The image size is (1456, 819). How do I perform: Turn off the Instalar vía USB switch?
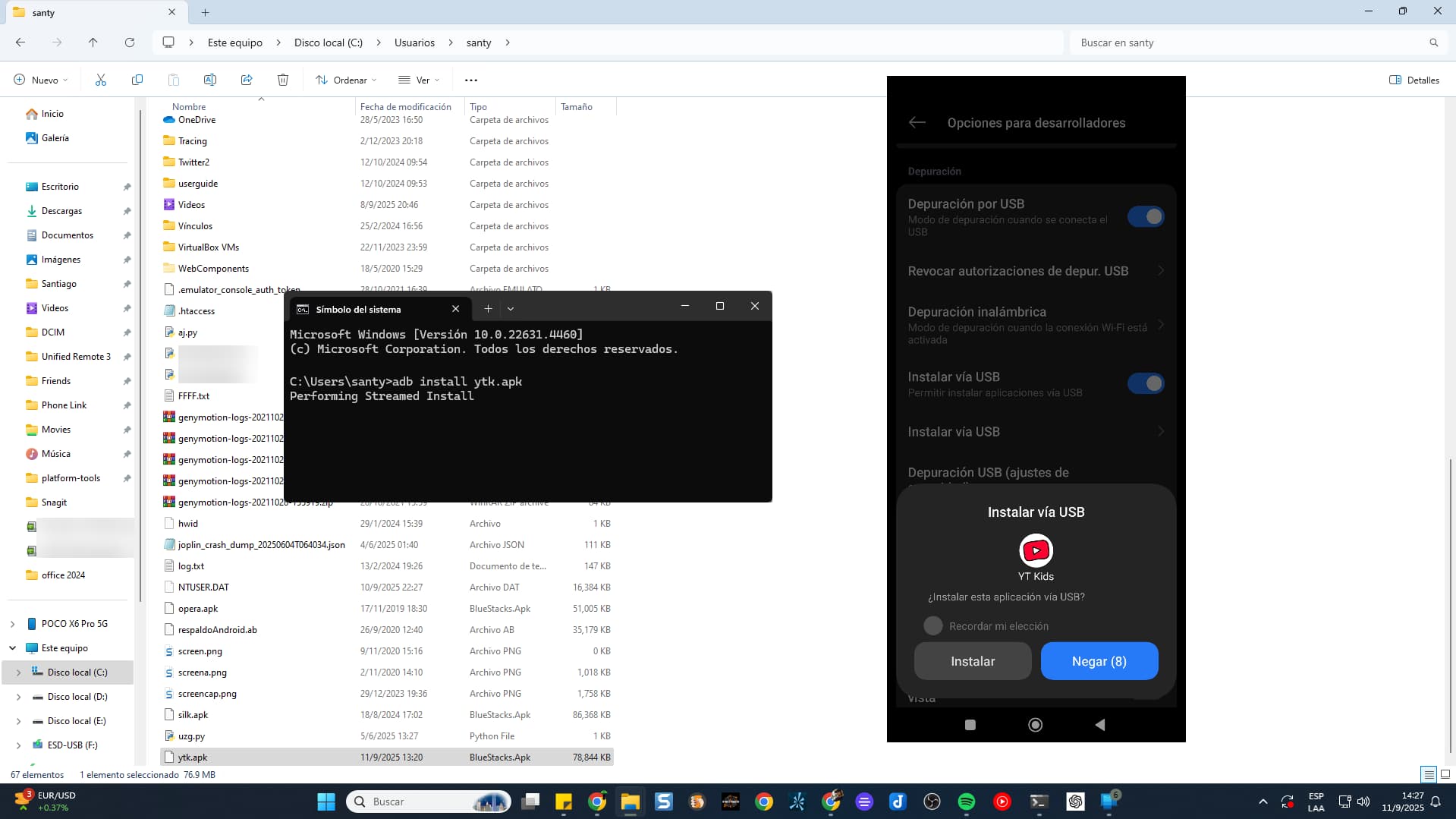pyautogui.click(x=1146, y=383)
